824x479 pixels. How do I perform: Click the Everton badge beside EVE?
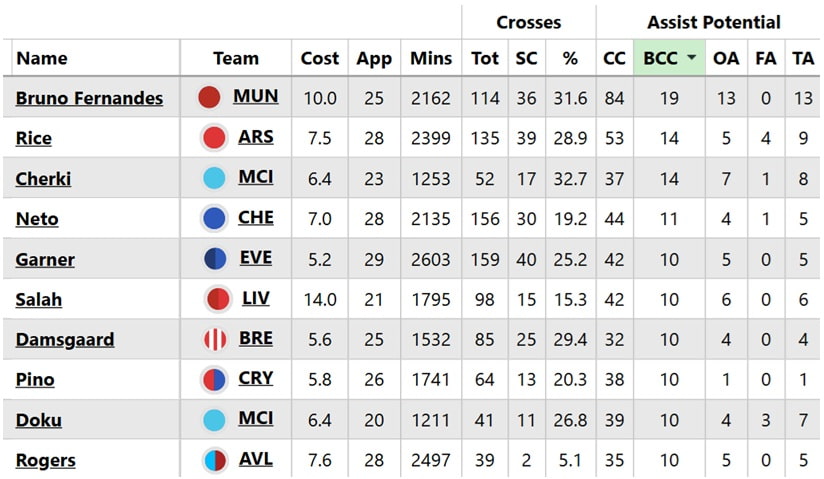click(x=214, y=259)
